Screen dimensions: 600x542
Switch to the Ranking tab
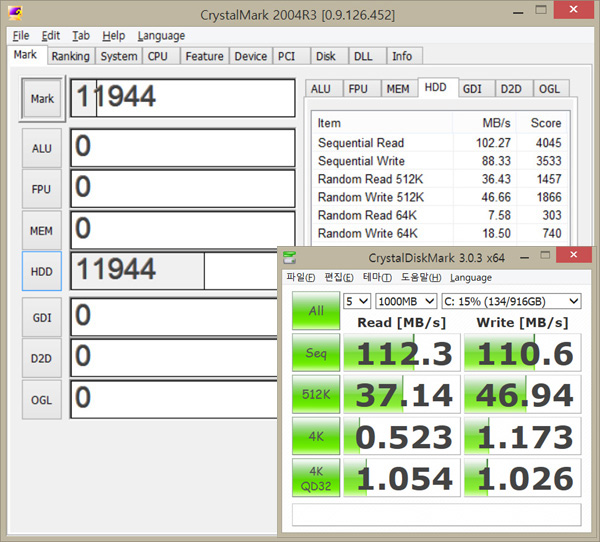pyautogui.click(x=71, y=56)
